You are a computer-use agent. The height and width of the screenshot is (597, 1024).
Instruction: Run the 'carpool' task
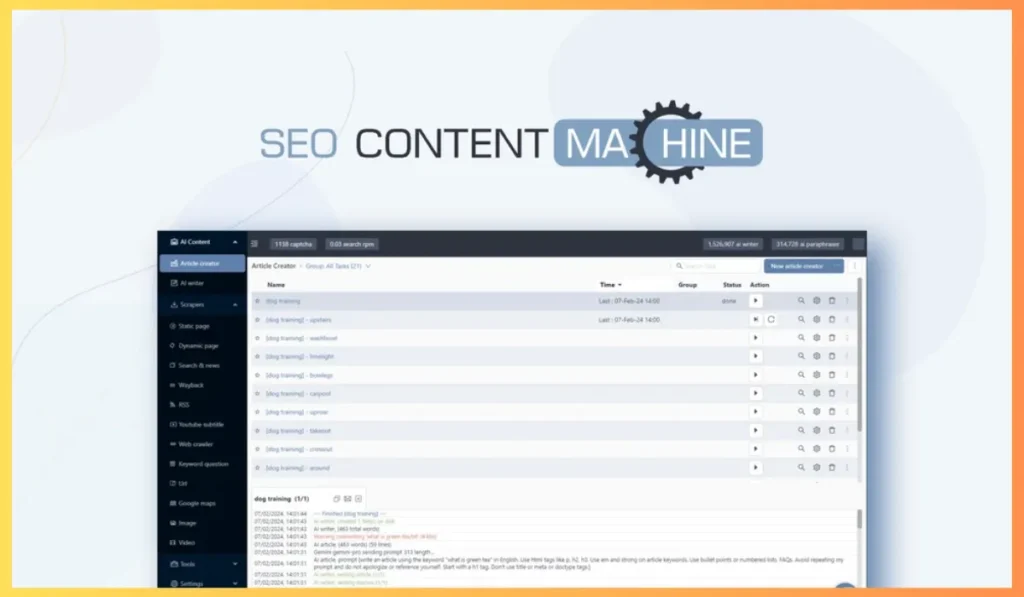click(756, 393)
